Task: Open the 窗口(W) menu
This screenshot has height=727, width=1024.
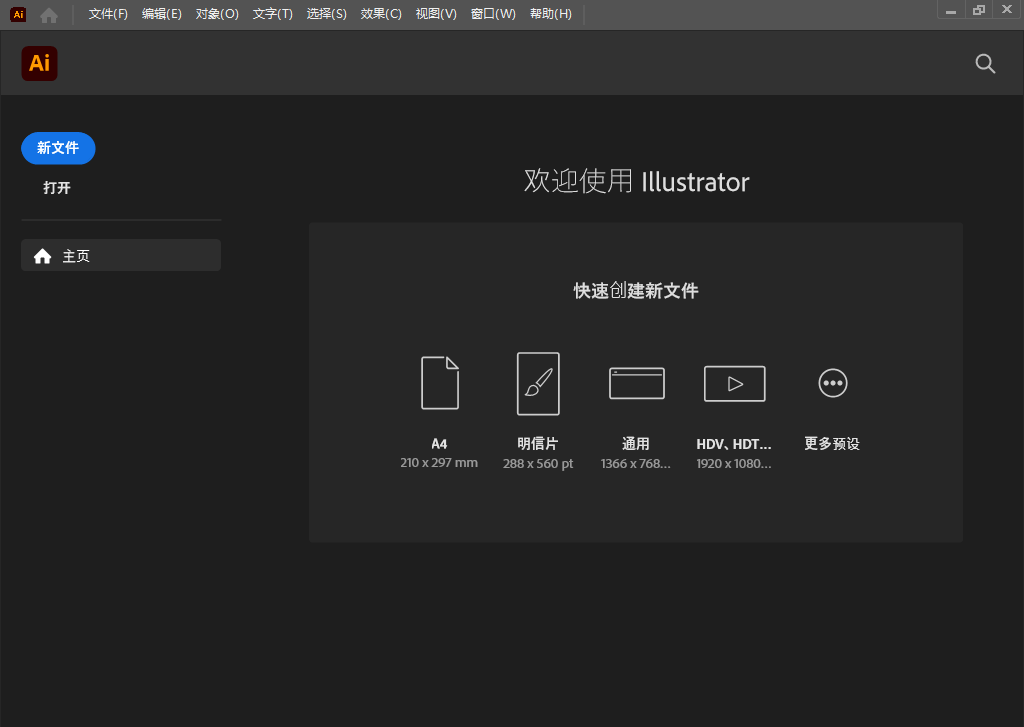Action: [x=493, y=14]
